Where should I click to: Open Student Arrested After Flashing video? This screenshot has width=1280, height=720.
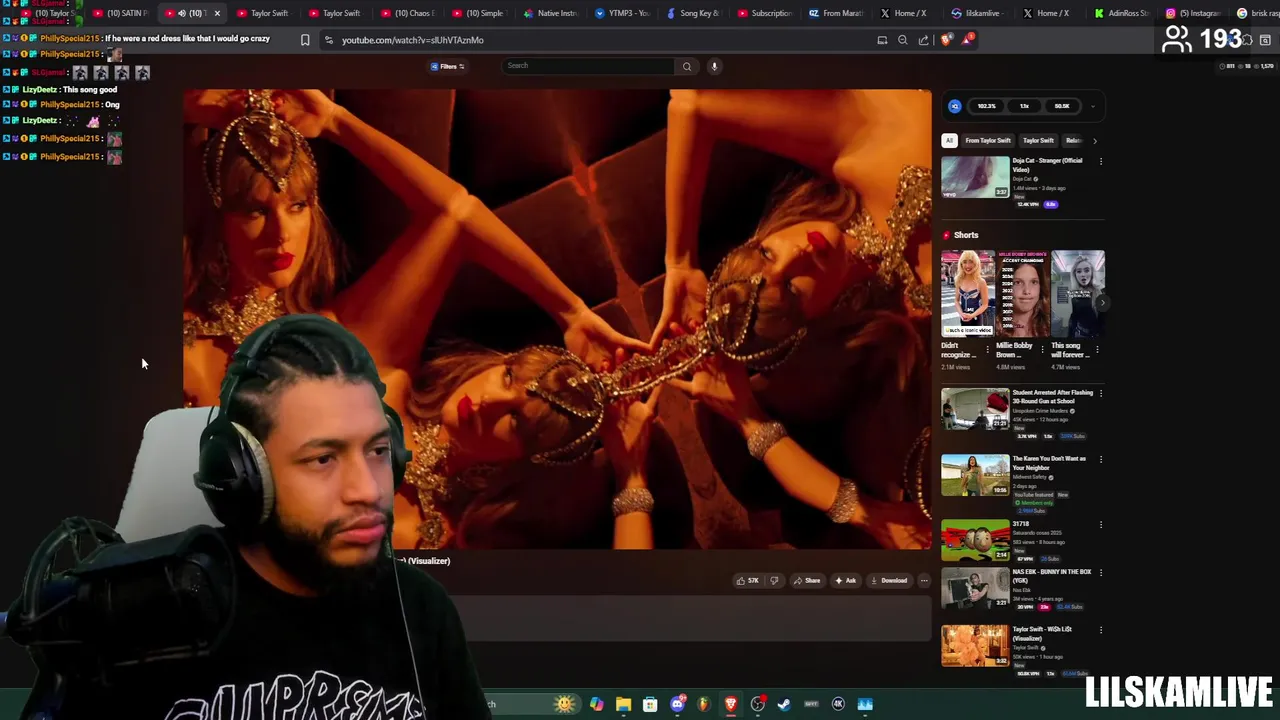(975, 409)
